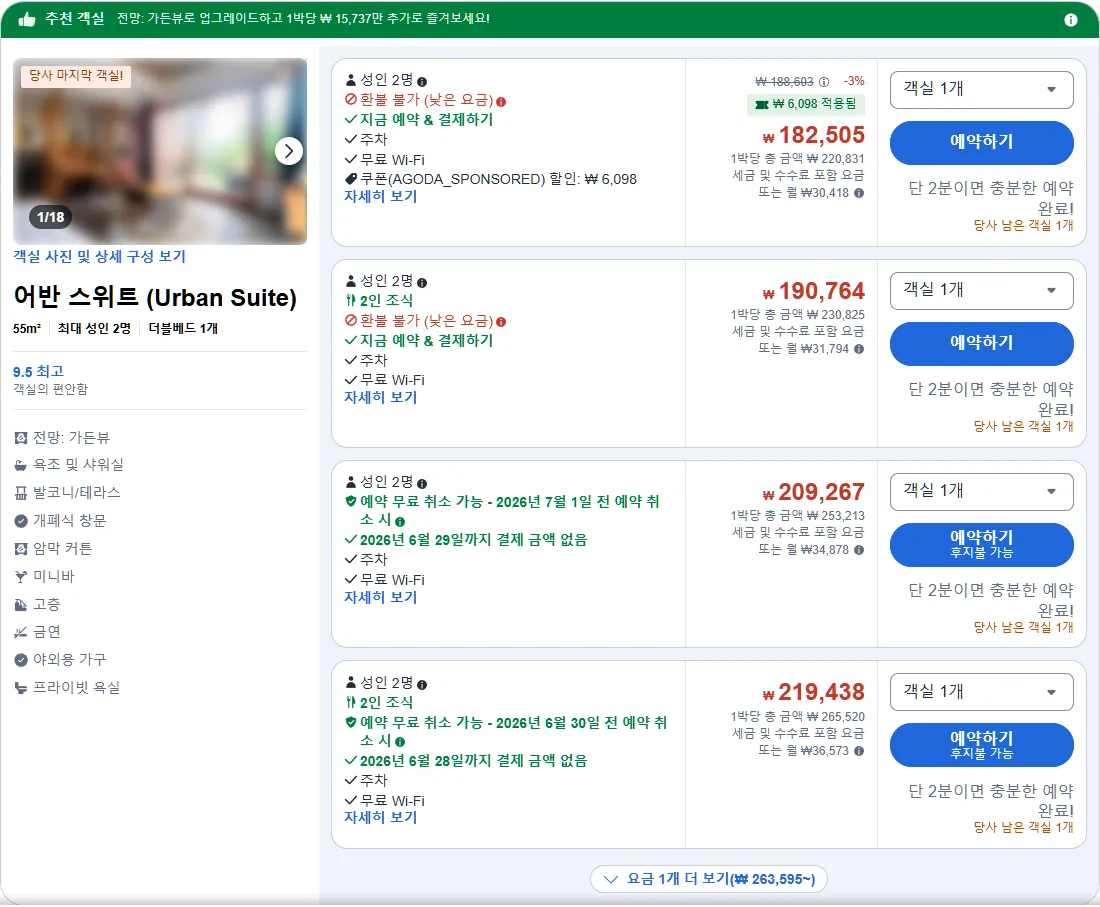Click the 성인 2명 info icon in the ₩209,267 rate
Viewport: 1100px width, 907px height.
[422, 483]
